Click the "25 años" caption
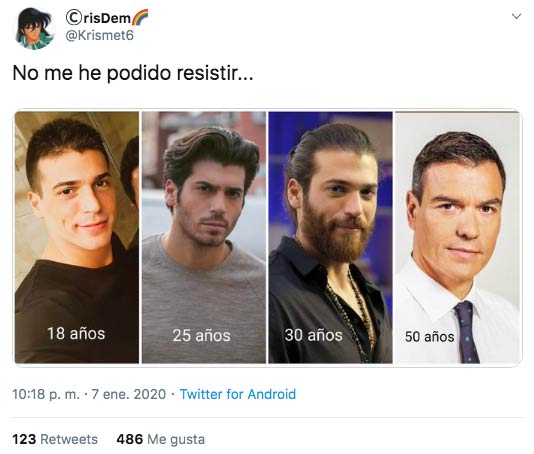 click(202, 335)
